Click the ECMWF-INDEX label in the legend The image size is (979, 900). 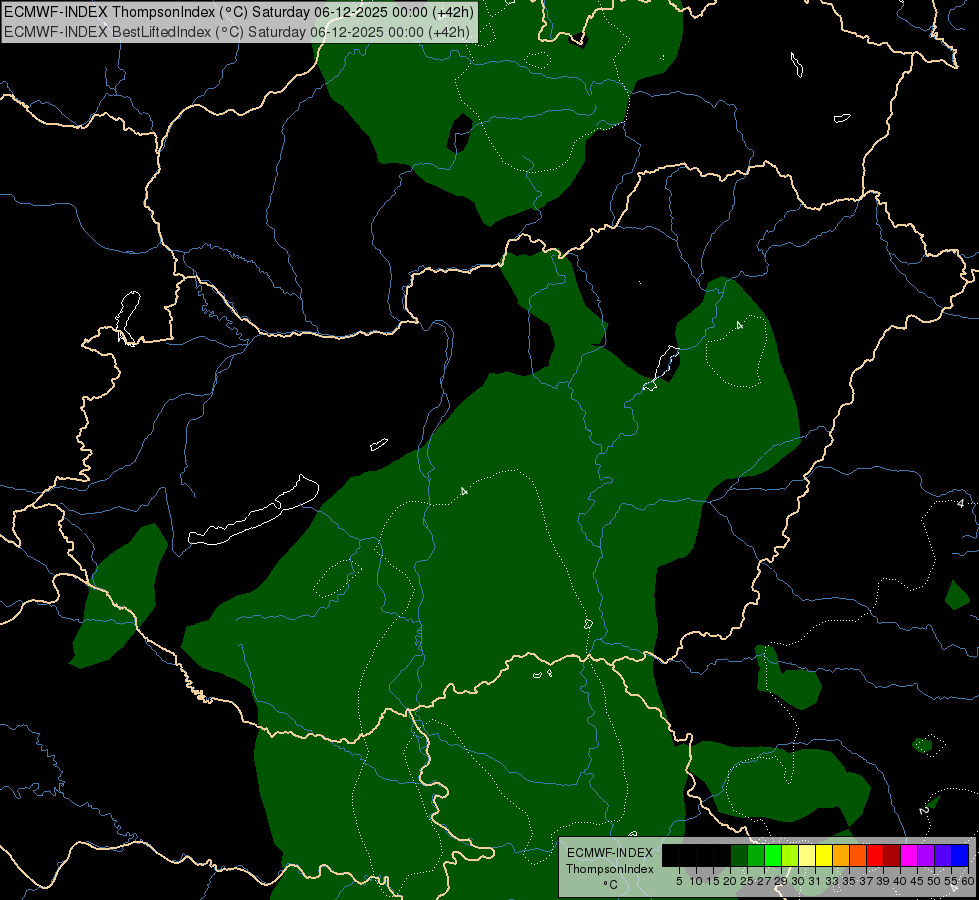click(x=610, y=853)
